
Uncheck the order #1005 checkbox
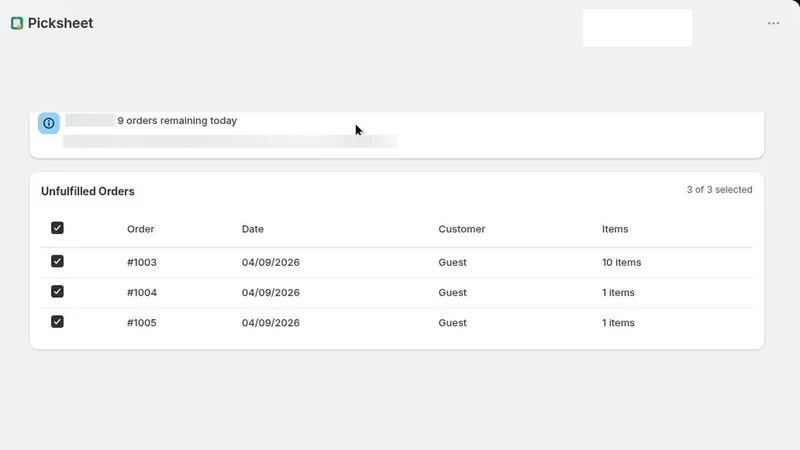(x=57, y=321)
